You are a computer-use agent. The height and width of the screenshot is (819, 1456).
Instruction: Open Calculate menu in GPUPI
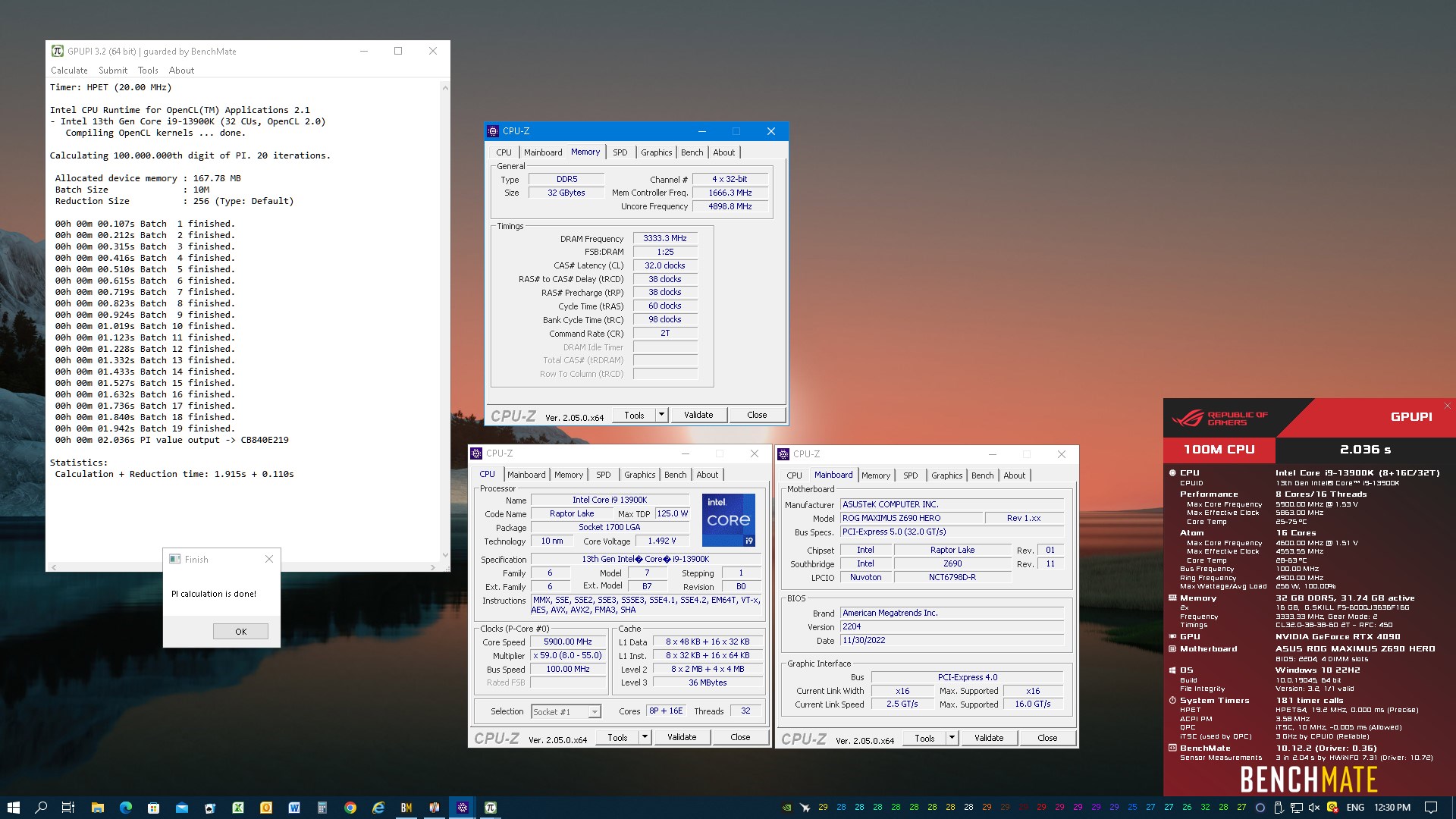coord(69,70)
